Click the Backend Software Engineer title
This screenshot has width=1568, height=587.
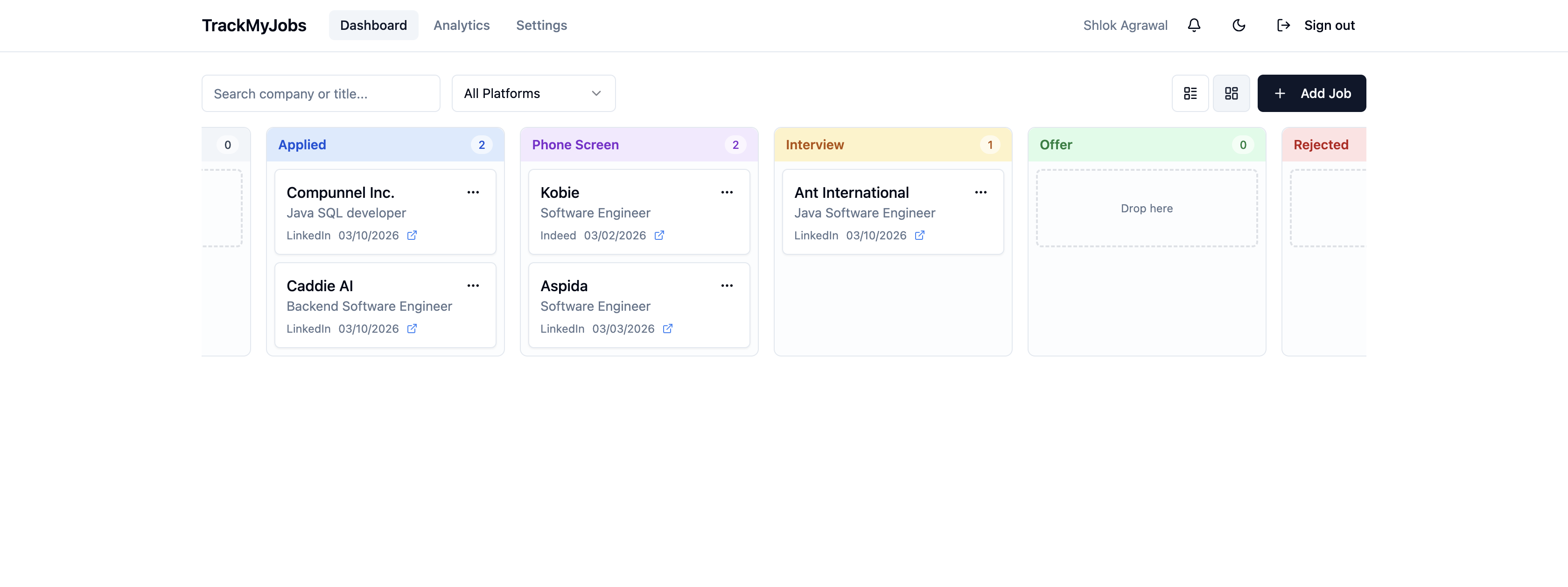coord(369,306)
